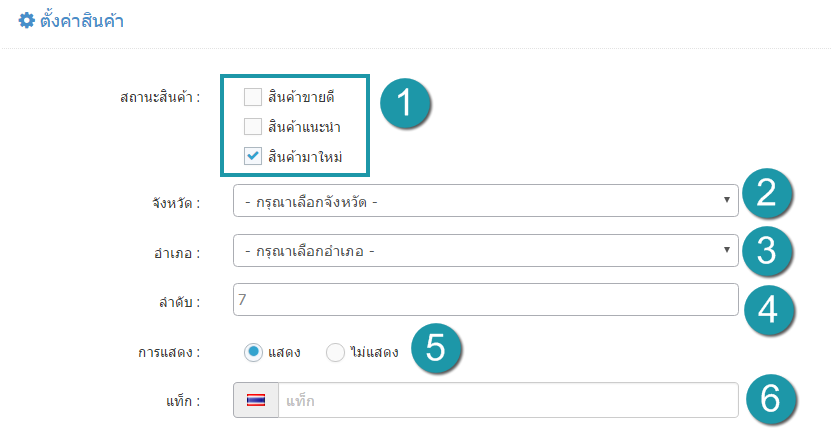832x443 pixels.
Task: Check the สินค้าขายดี checkbox
Action: [253, 97]
